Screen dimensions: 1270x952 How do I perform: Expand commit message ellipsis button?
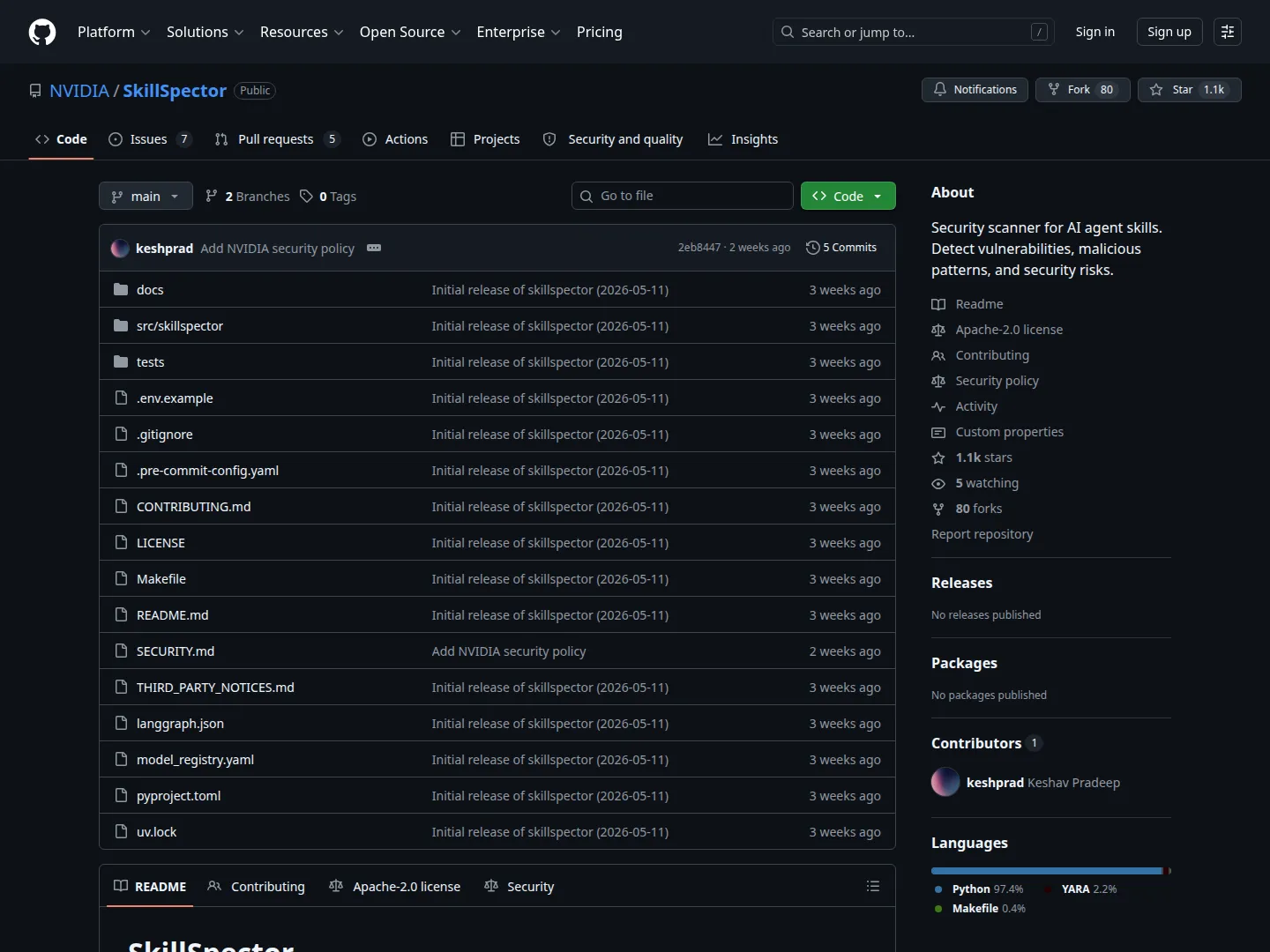tap(374, 248)
